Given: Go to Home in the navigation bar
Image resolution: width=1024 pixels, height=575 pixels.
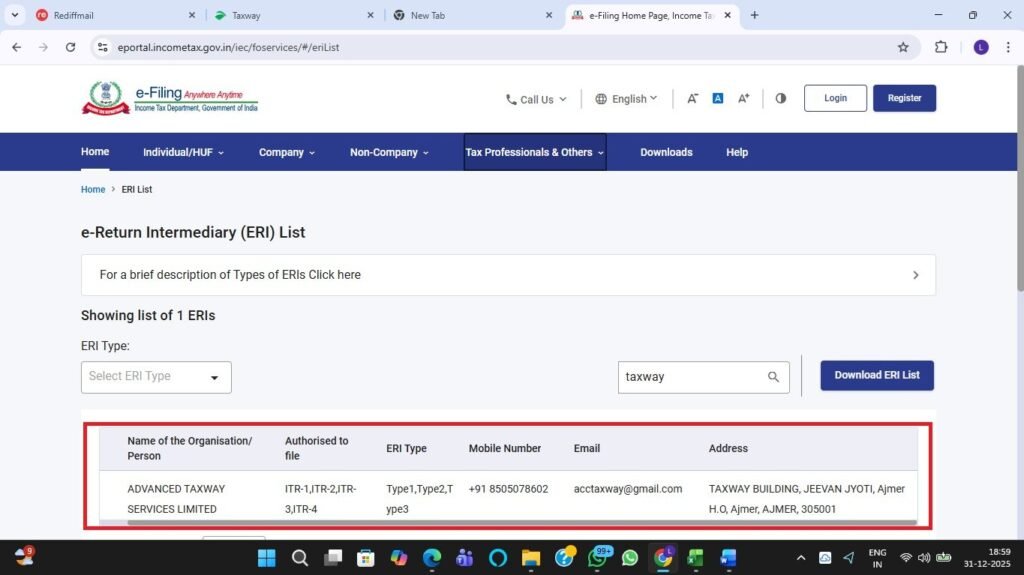Looking at the screenshot, I should click(95, 152).
